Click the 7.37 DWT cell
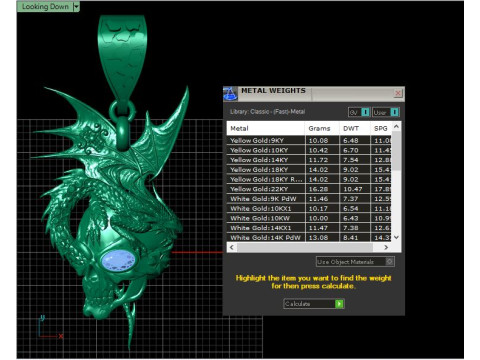The height and width of the screenshot is (360, 480). (x=355, y=199)
